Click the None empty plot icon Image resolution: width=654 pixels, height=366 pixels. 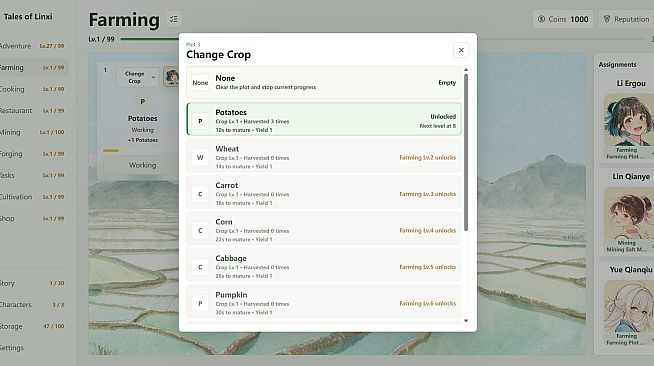coord(200,83)
